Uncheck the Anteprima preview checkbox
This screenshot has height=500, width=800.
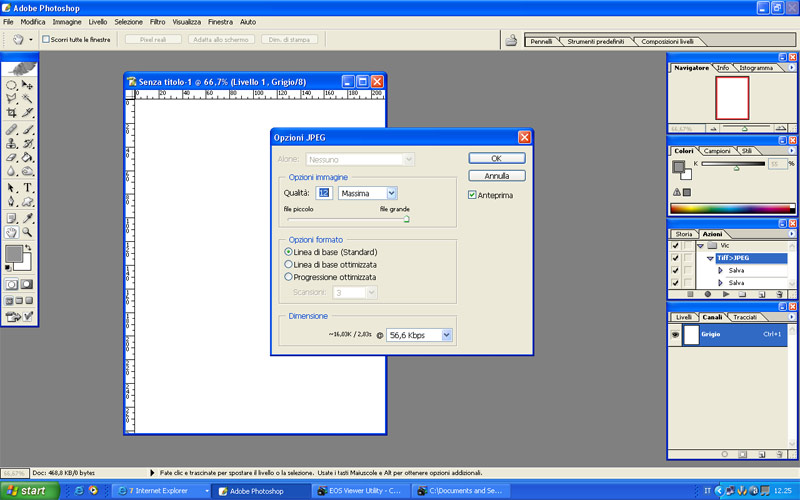pos(473,195)
